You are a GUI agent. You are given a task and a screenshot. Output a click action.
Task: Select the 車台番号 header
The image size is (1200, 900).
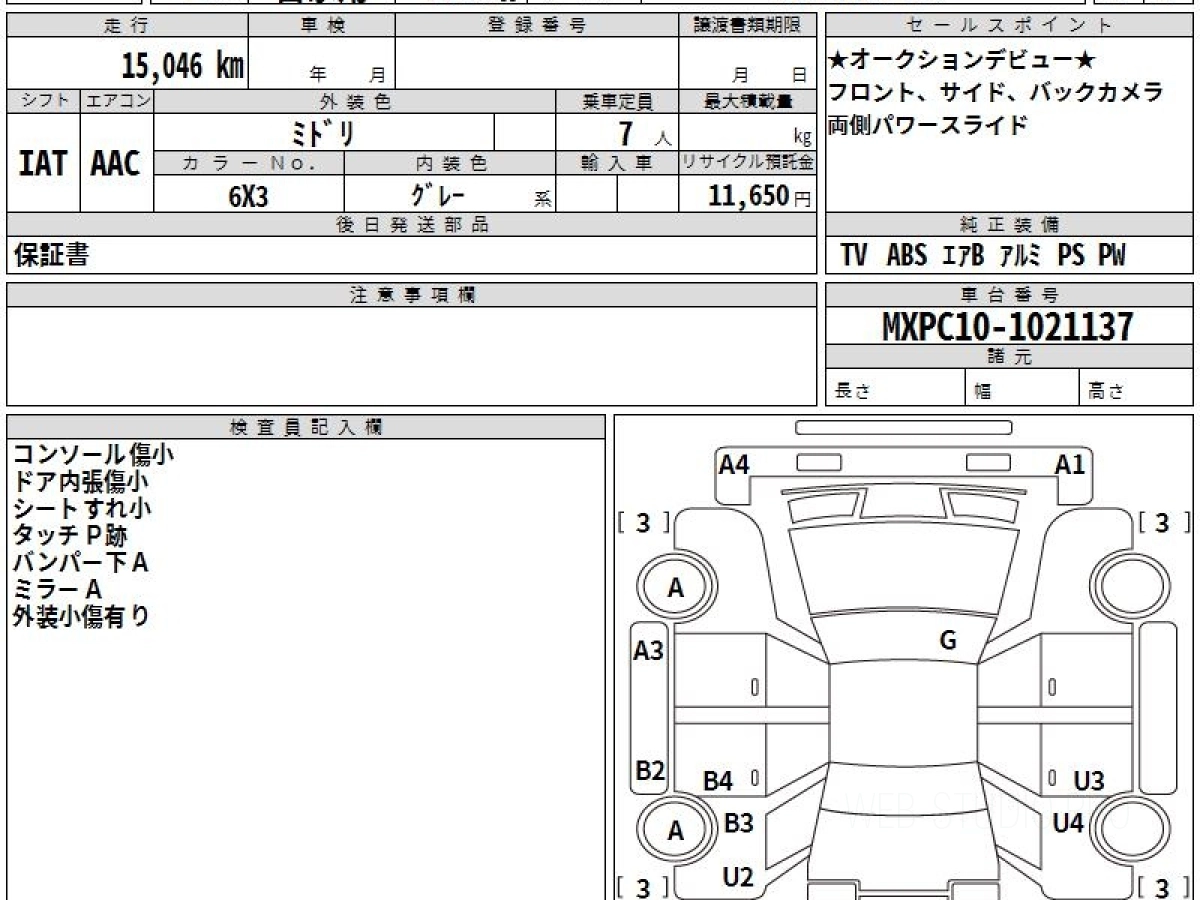[x=1009, y=295]
